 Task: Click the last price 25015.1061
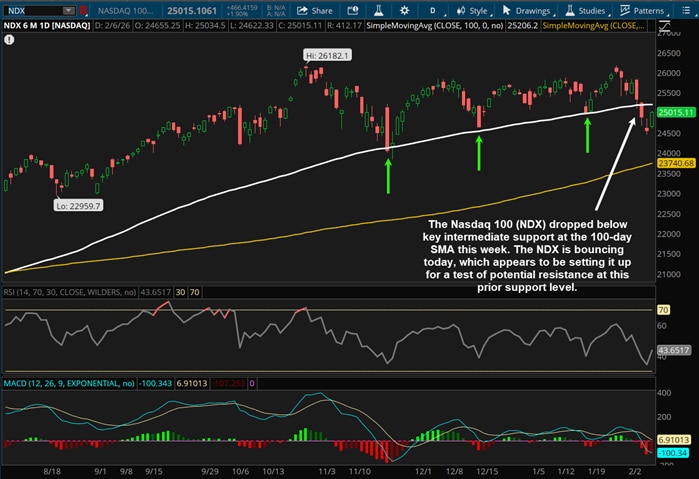point(192,11)
